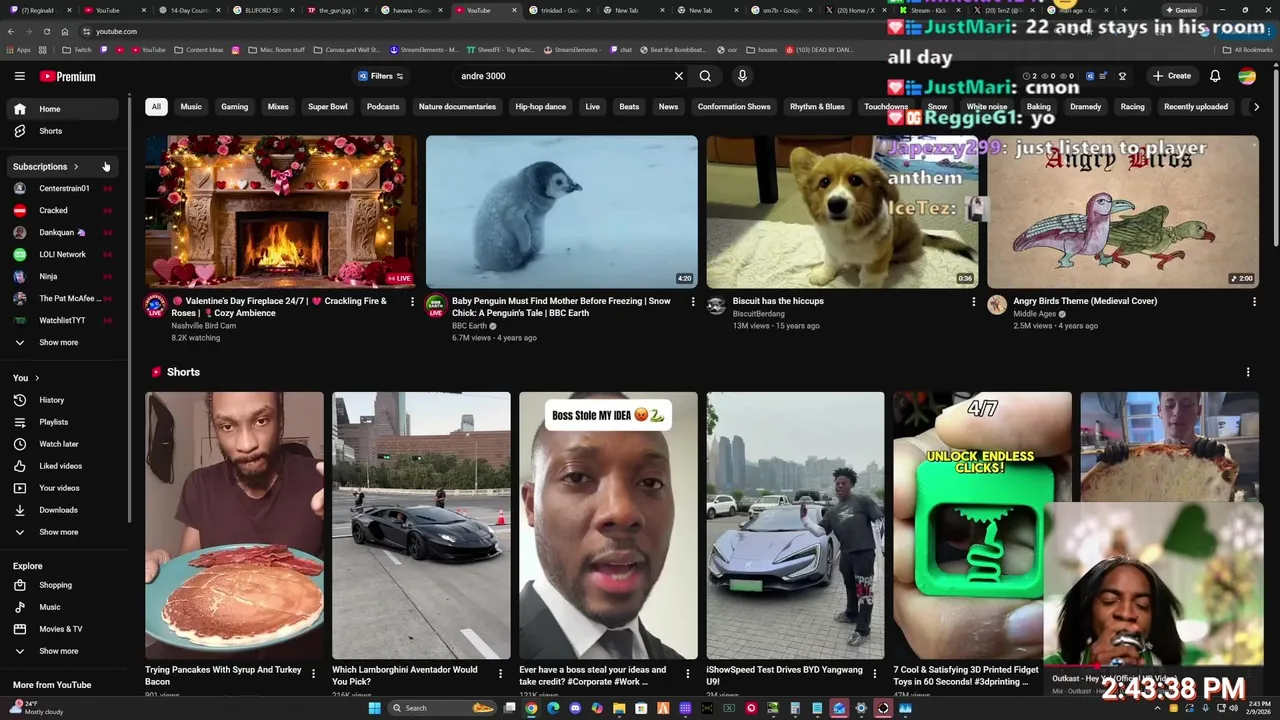Open options for Baby Penguin video

tap(692, 301)
